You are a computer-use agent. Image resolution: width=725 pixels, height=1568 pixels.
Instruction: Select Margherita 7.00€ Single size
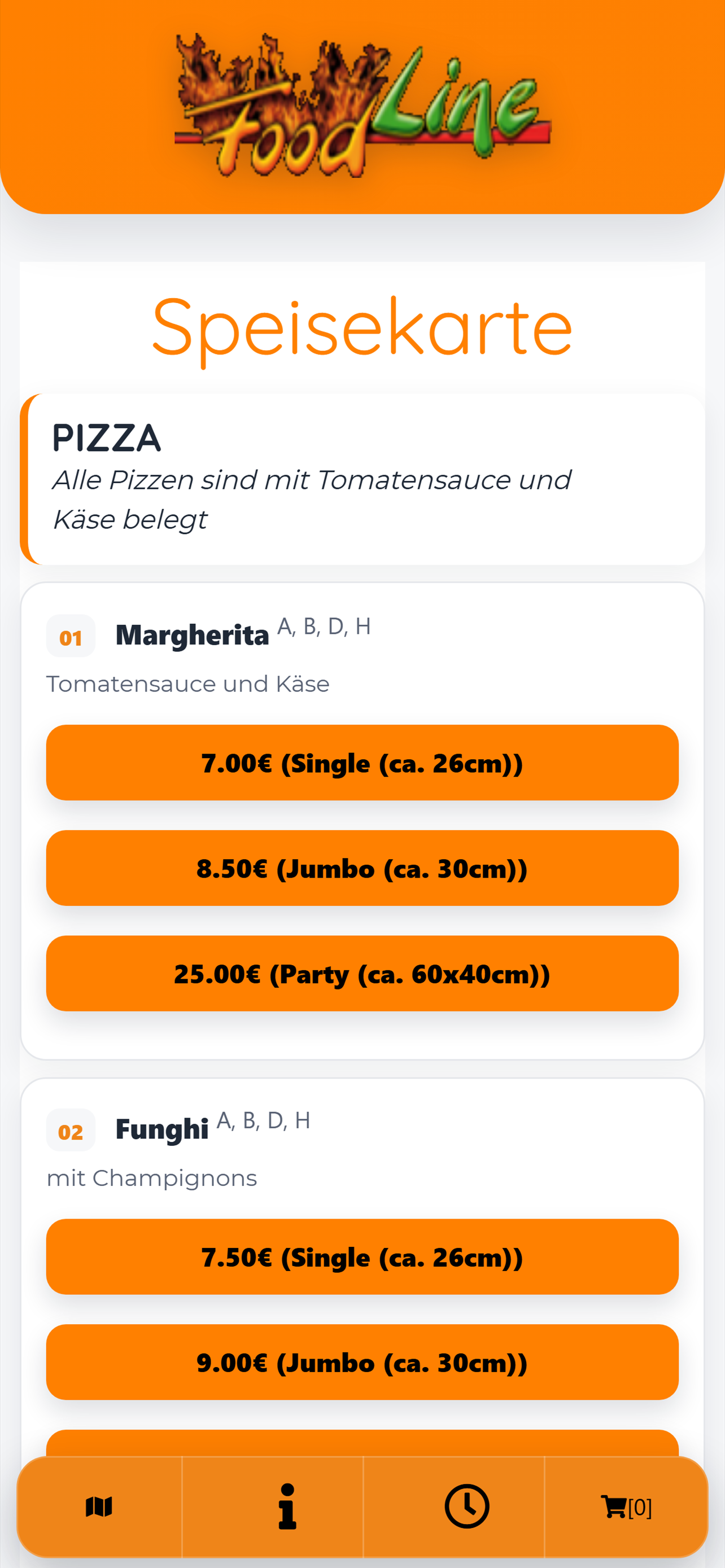362,763
